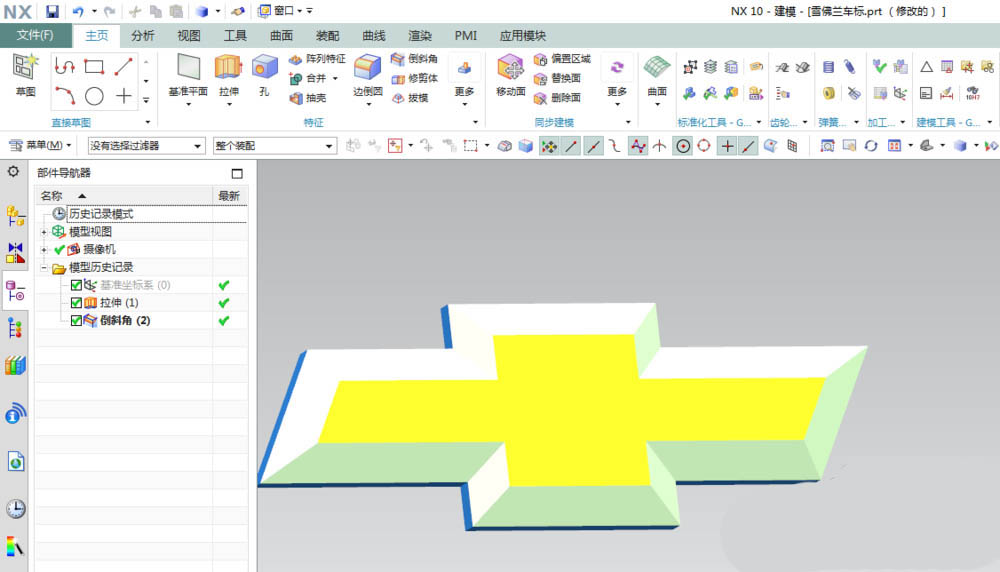Toggle checkbox for 倒斜角 (2) feature
Viewport: 1000px width, 572px height.
pyautogui.click(x=76, y=321)
